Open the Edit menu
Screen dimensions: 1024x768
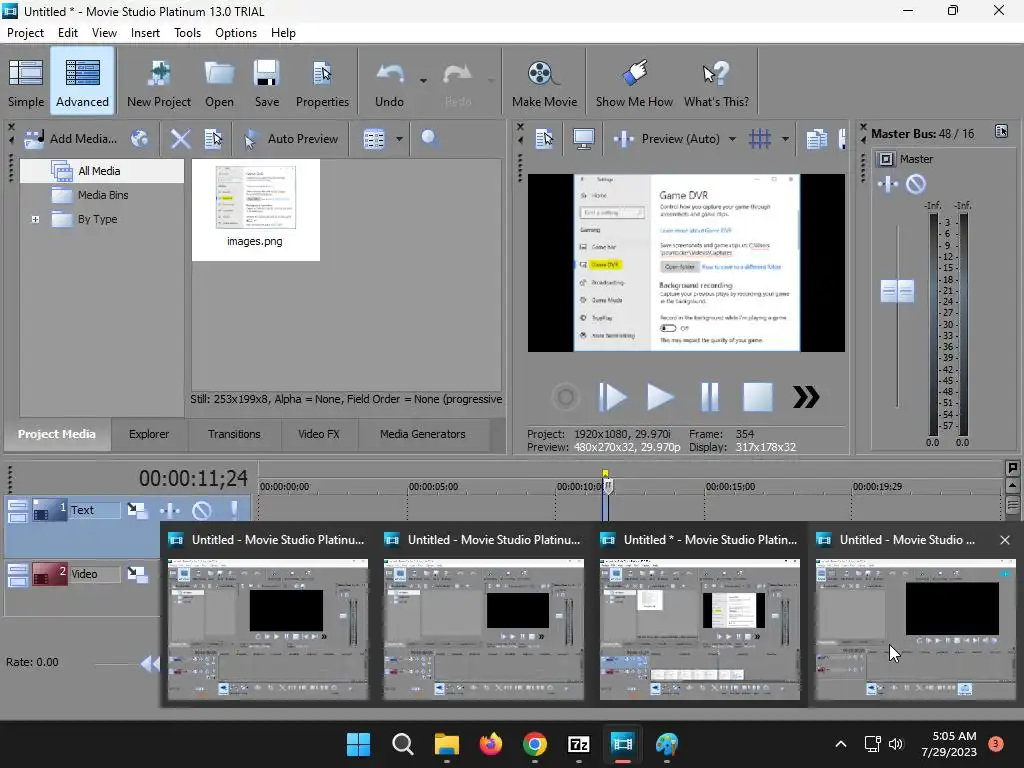click(67, 33)
